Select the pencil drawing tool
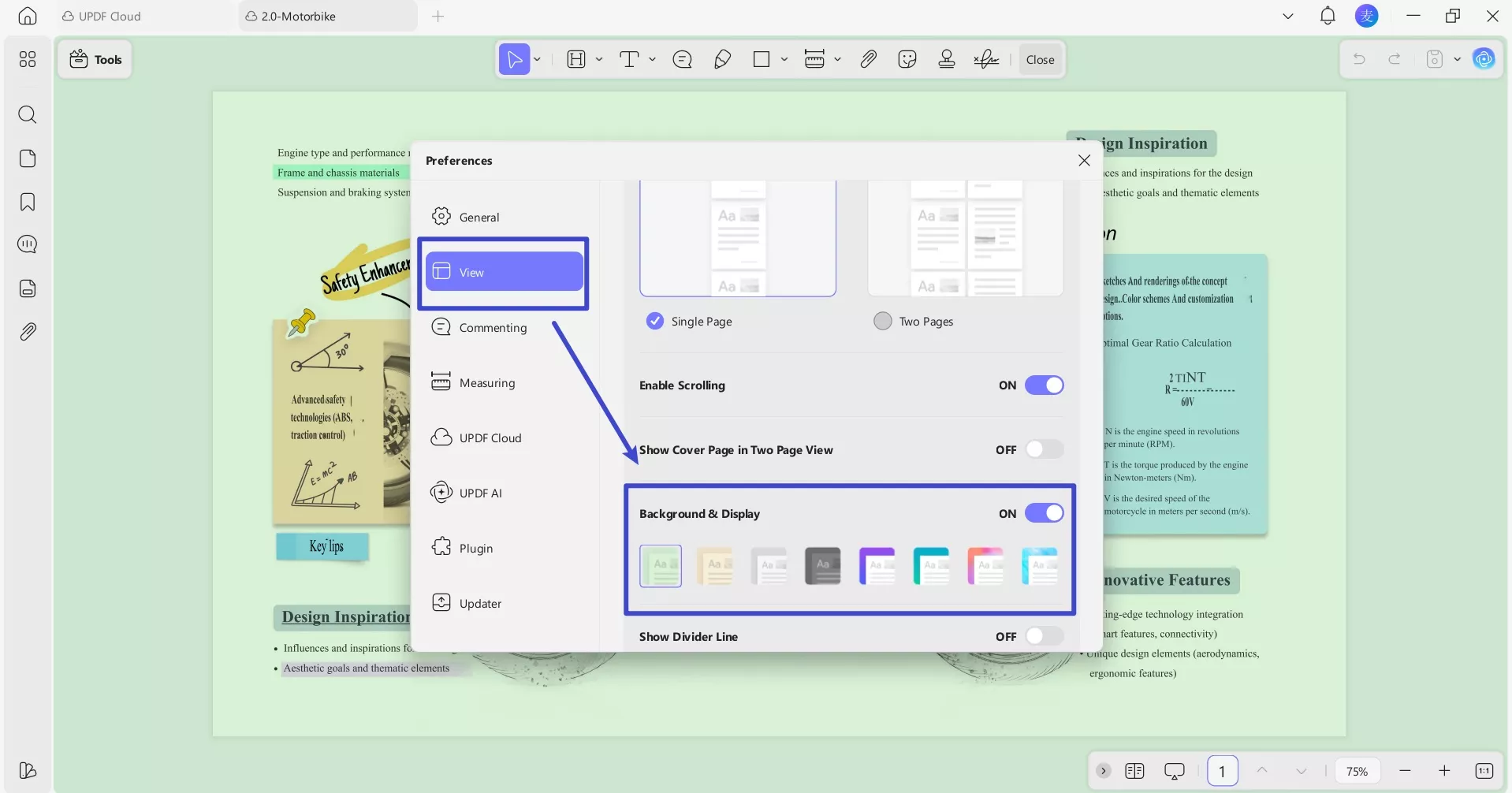Screen dimensions: 1512x793 tap(722, 59)
